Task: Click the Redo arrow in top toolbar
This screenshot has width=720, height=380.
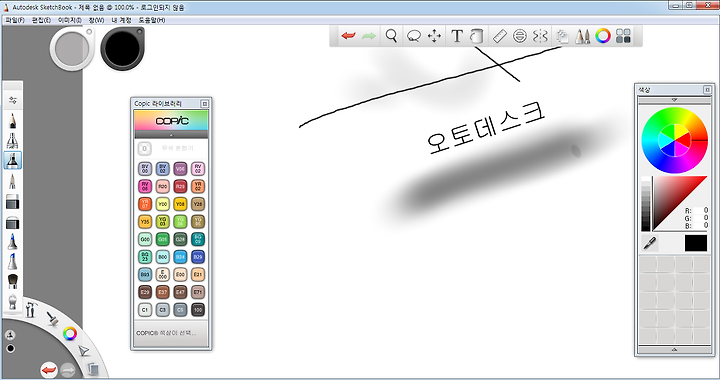Action: (369, 36)
